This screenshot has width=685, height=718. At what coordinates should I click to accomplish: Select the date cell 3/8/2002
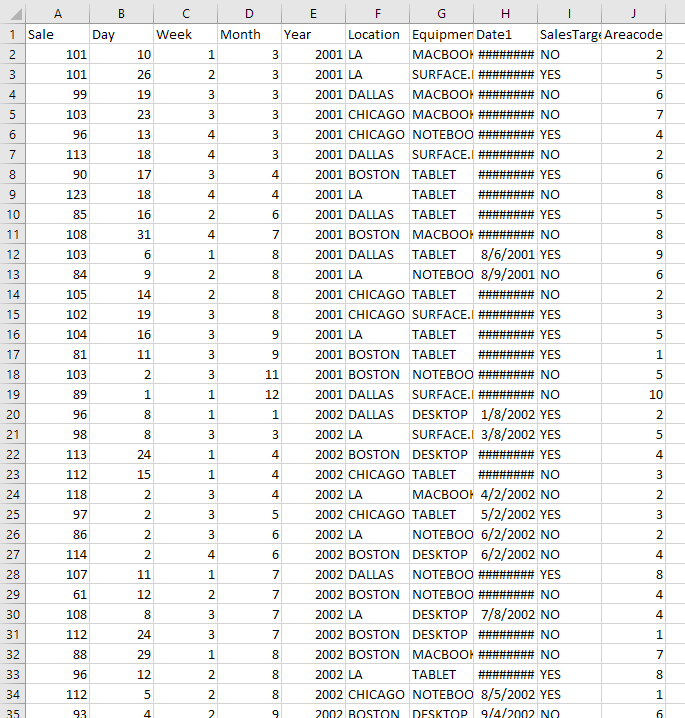[x=506, y=435]
